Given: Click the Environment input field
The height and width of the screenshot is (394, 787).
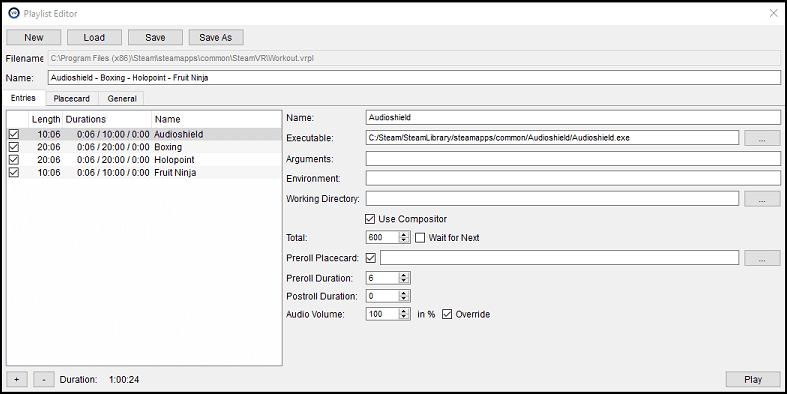Looking at the screenshot, I should click(x=573, y=178).
